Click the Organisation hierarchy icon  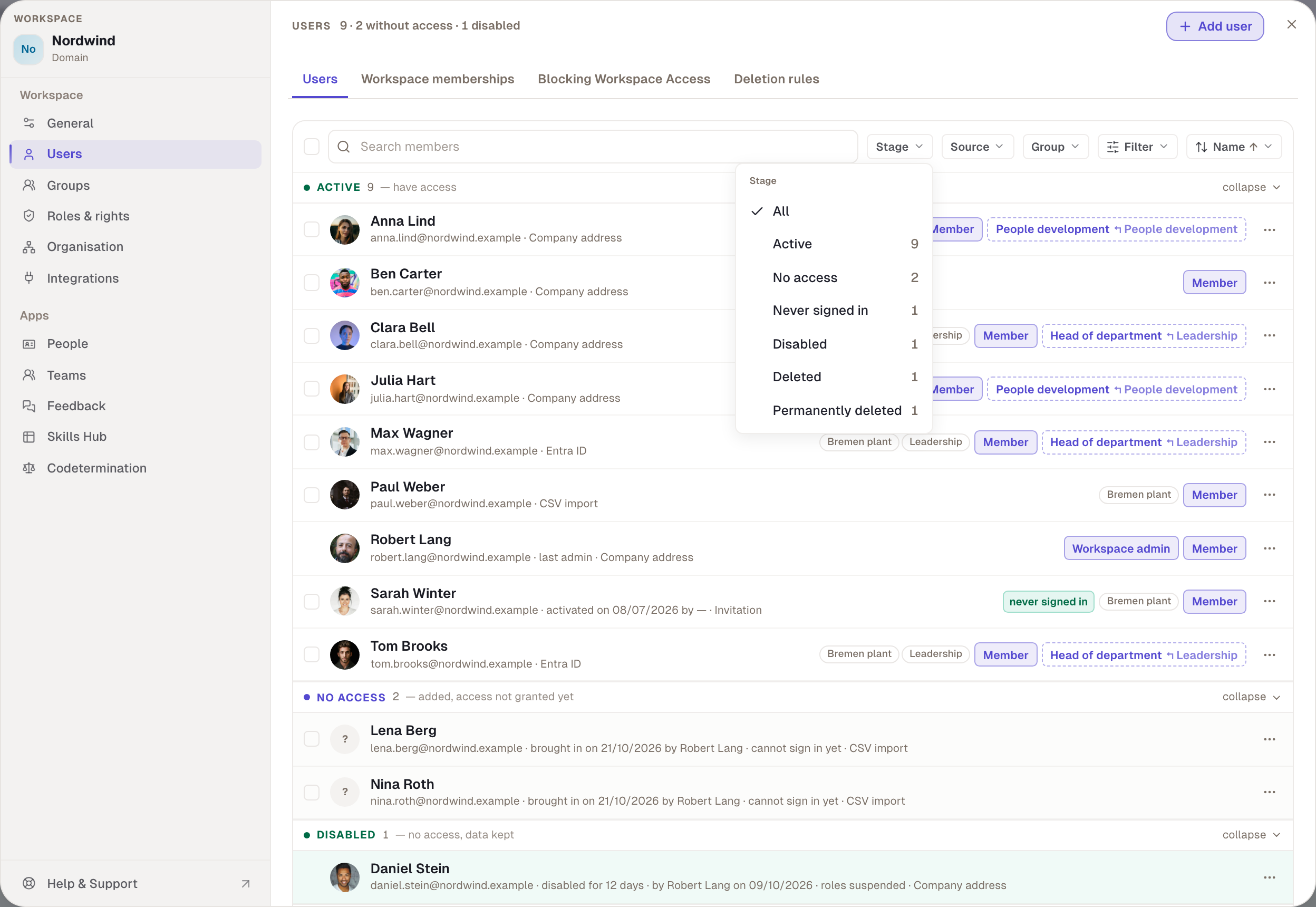pos(29,247)
